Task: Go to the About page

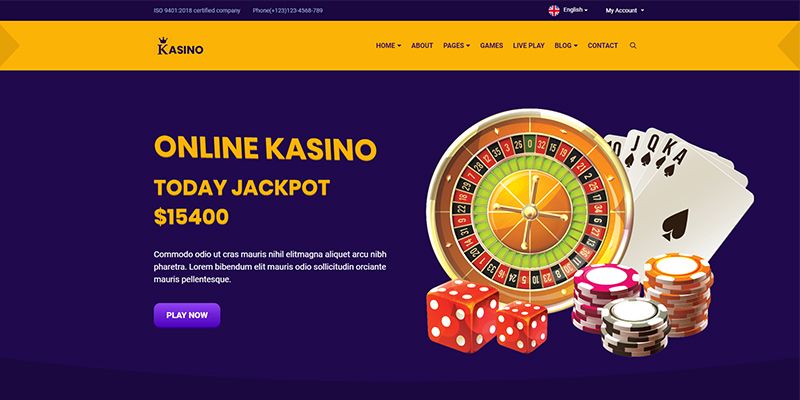Action: (x=422, y=45)
